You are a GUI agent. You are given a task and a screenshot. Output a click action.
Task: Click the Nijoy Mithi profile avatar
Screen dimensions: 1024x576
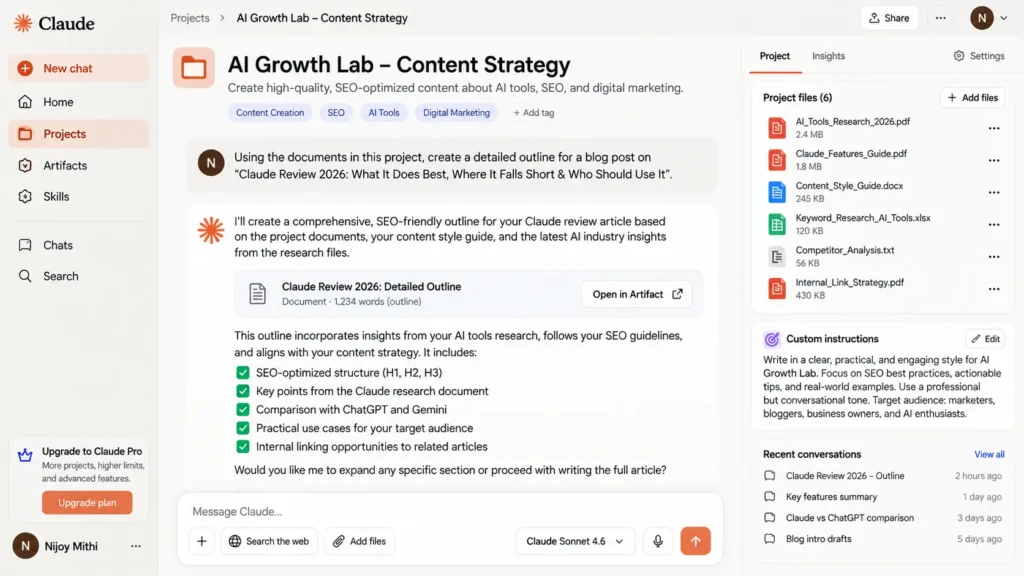click(25, 546)
